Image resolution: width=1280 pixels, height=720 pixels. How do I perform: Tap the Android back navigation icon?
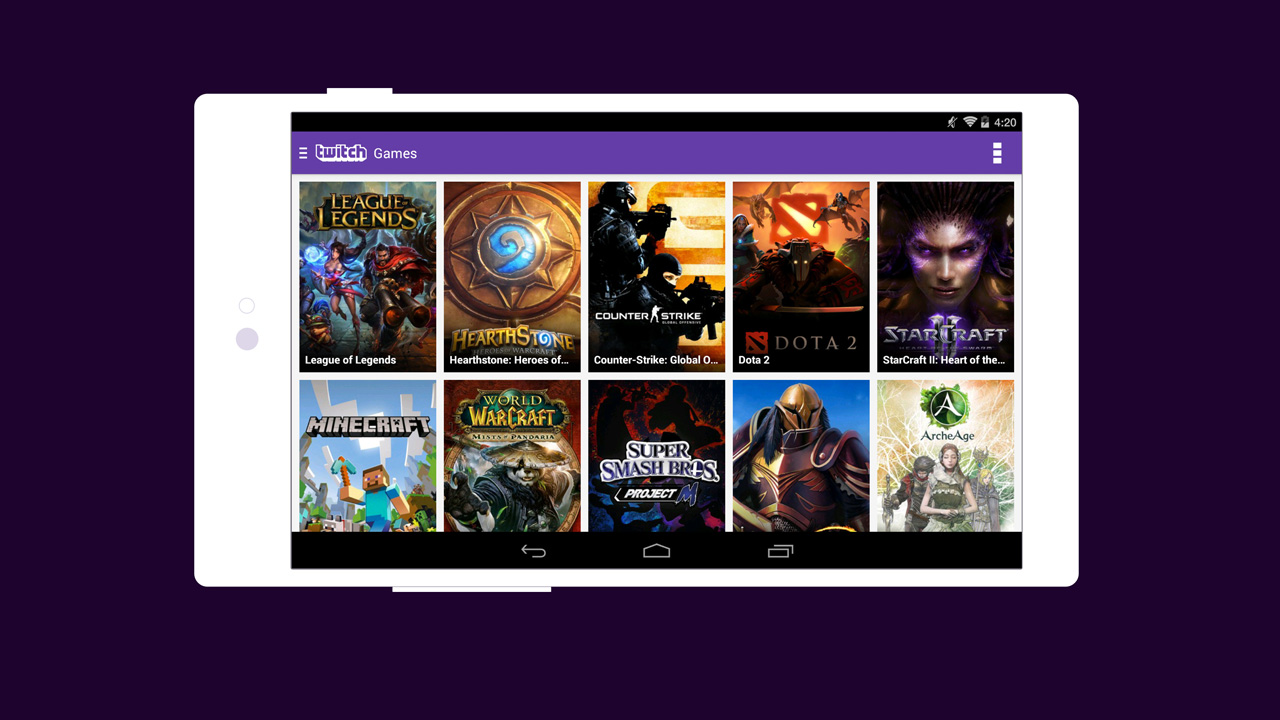533,550
